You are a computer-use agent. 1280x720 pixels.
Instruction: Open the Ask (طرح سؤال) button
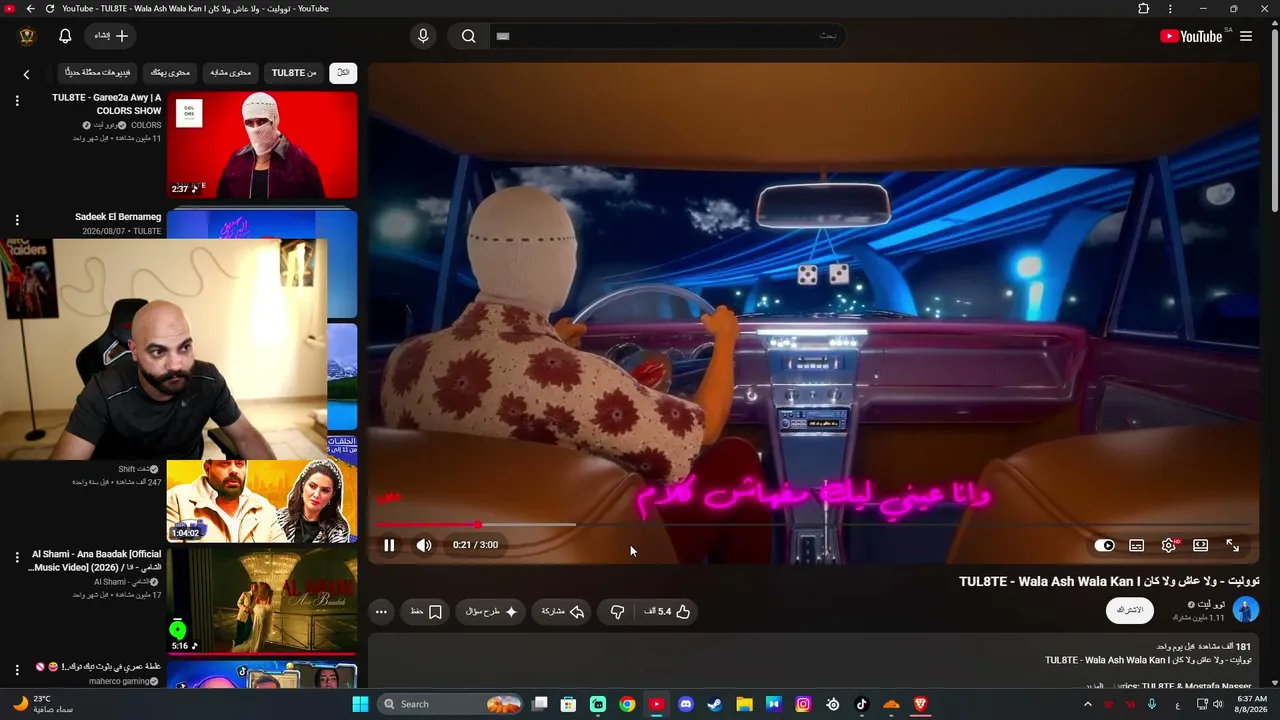(491, 611)
